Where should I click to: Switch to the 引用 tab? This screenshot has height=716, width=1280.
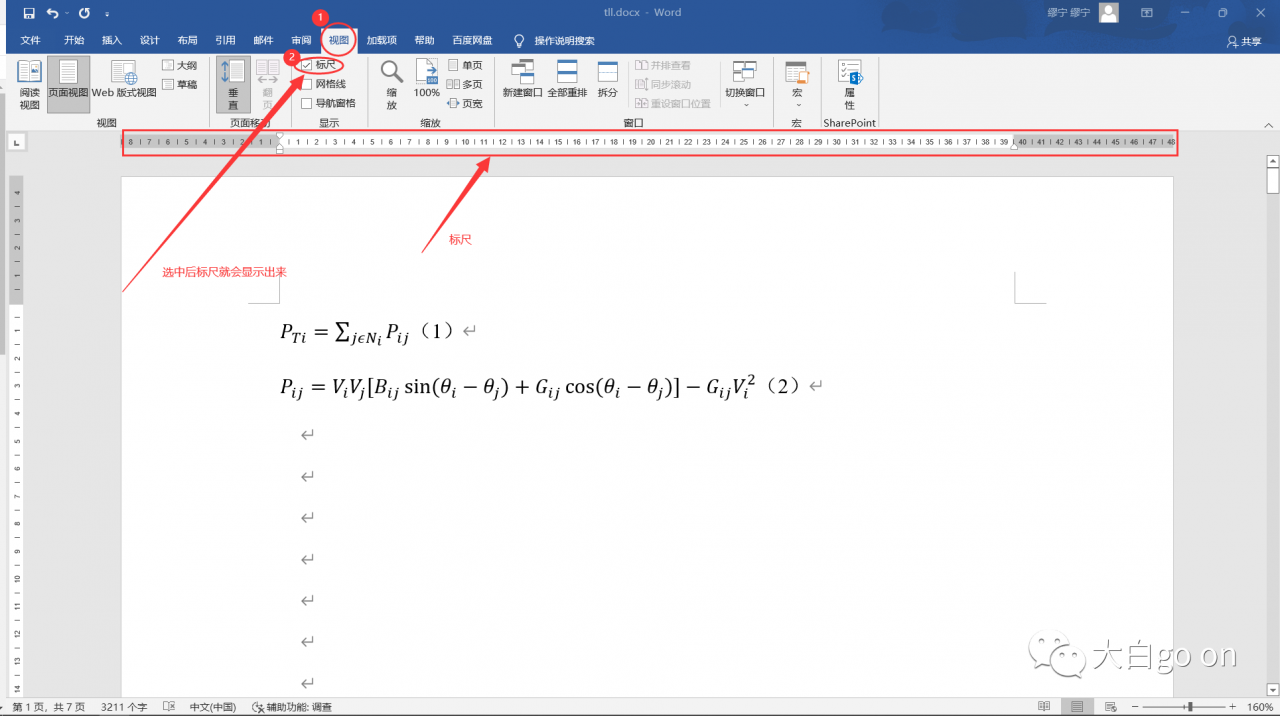click(x=226, y=41)
